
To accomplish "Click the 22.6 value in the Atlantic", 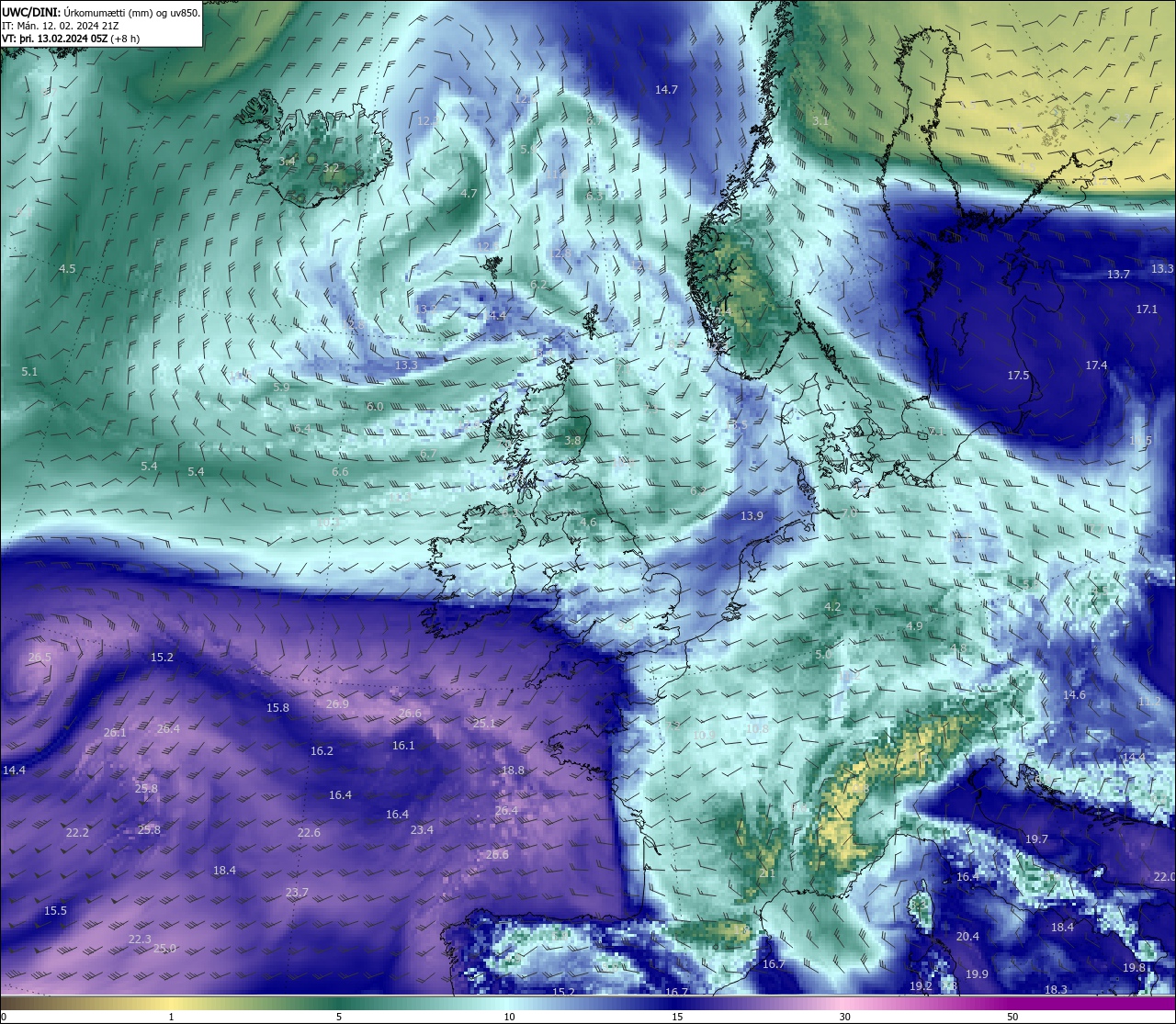I will click(309, 833).
